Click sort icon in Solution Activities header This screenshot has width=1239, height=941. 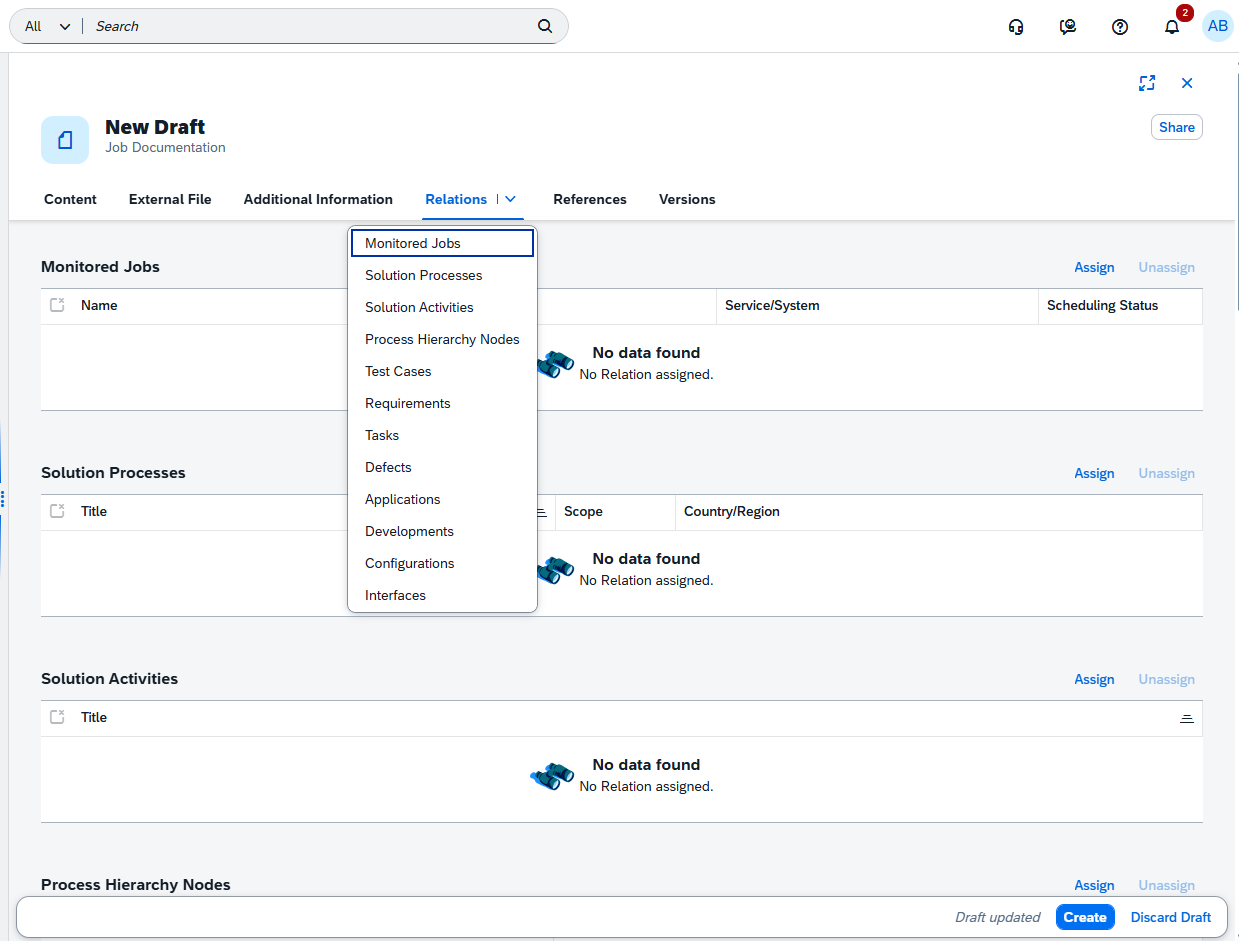click(x=1186, y=718)
